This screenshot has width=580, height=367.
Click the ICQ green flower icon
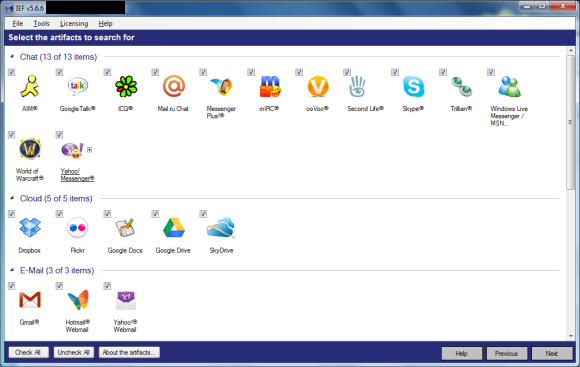[x=126, y=86]
